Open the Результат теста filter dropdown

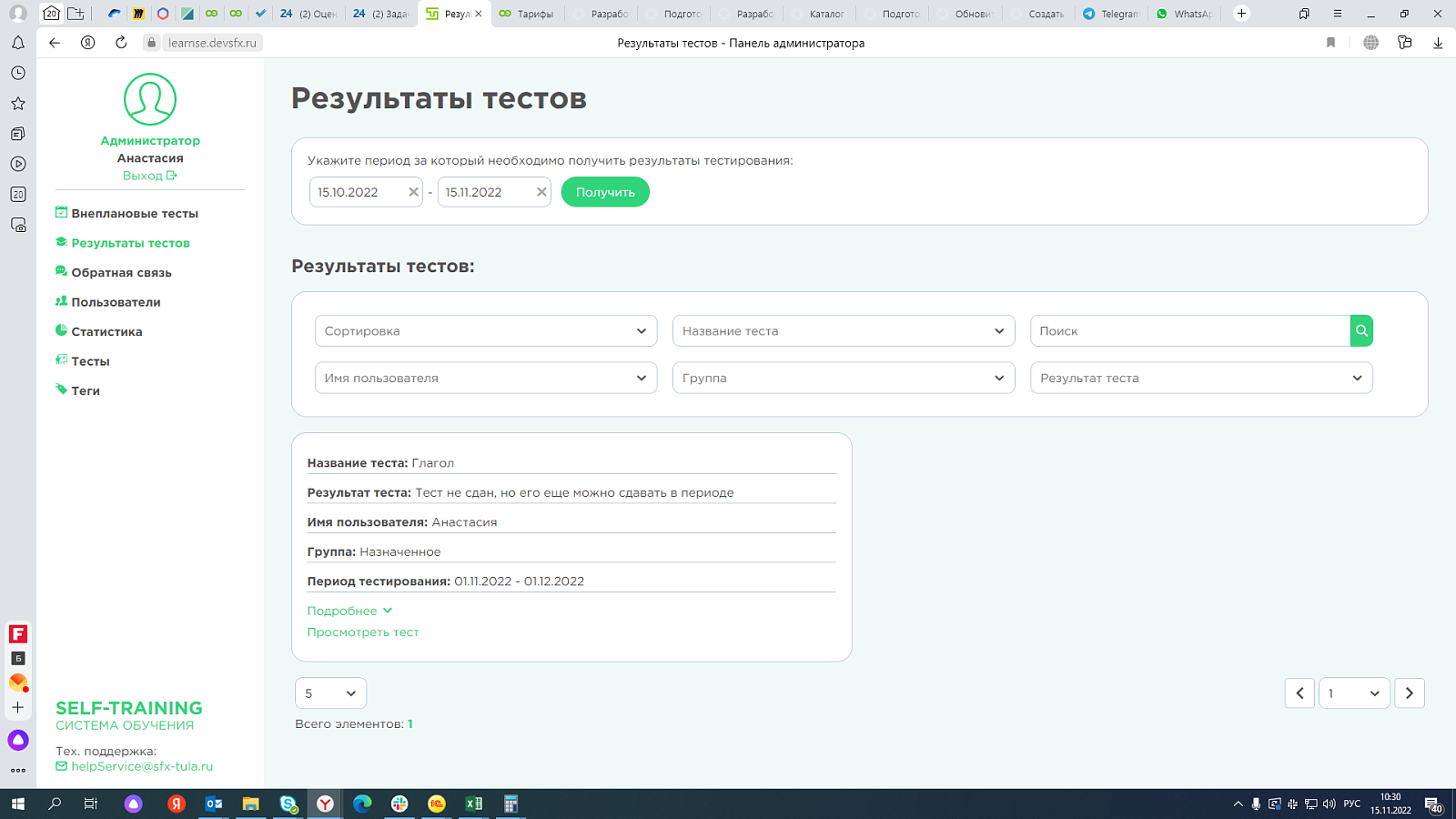(1201, 378)
